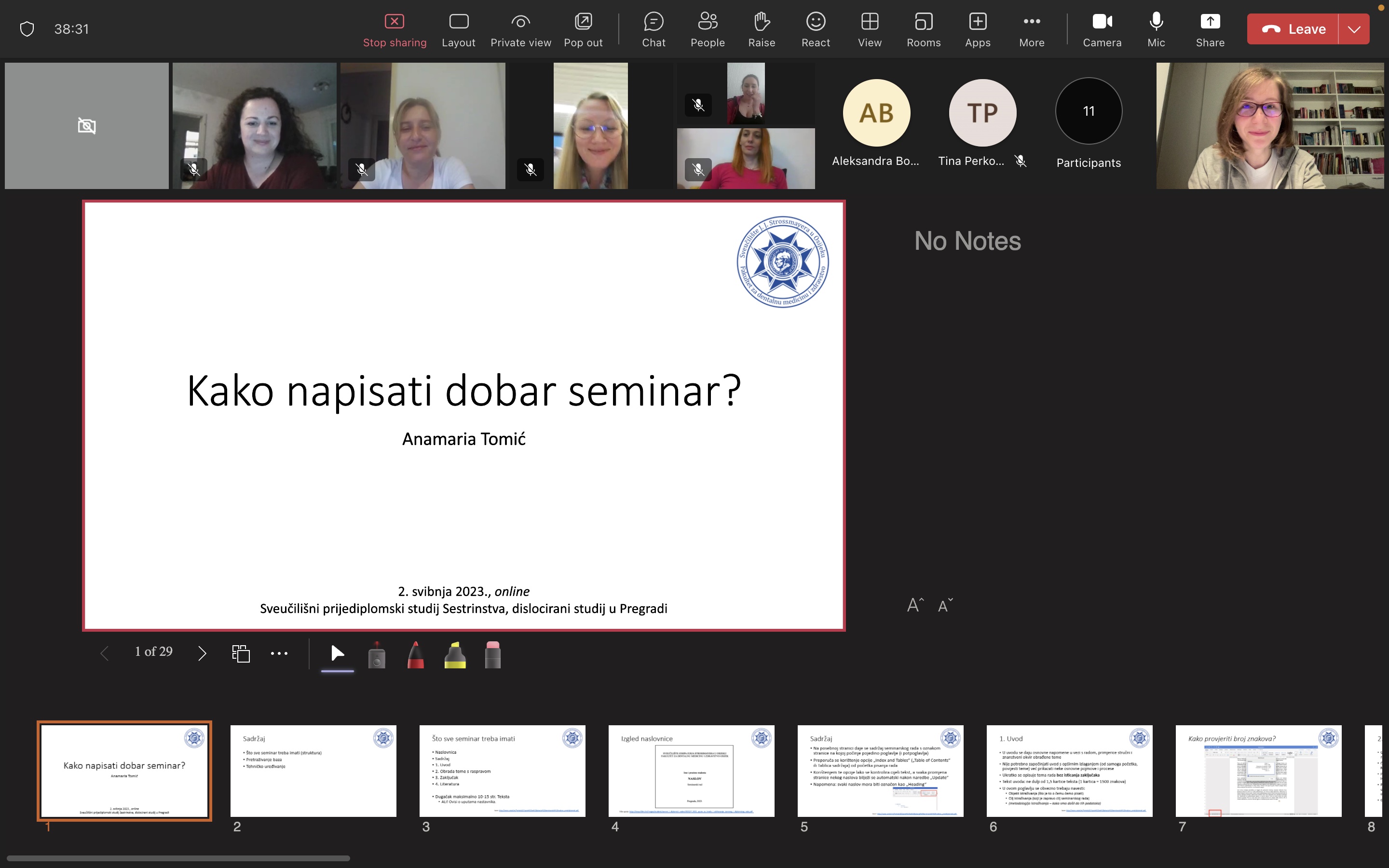1389x868 pixels.
Task: Open the Apps panel
Action: [978, 29]
